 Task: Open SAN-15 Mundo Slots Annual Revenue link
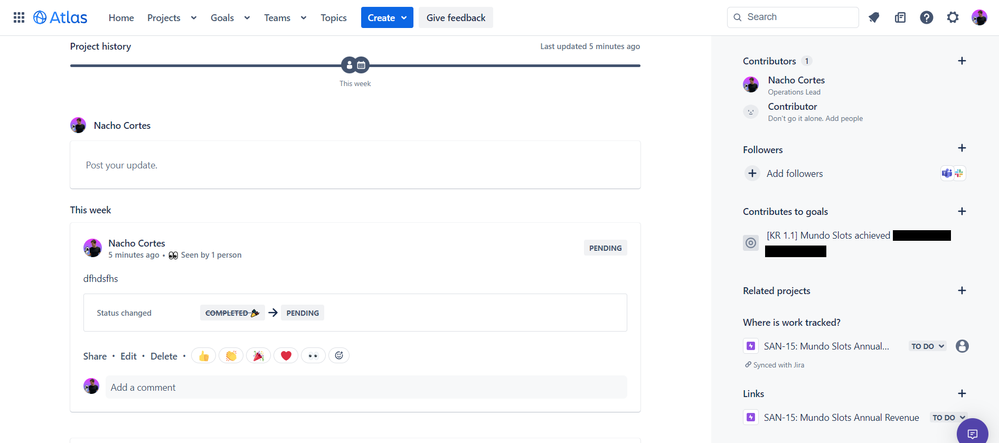(841, 418)
